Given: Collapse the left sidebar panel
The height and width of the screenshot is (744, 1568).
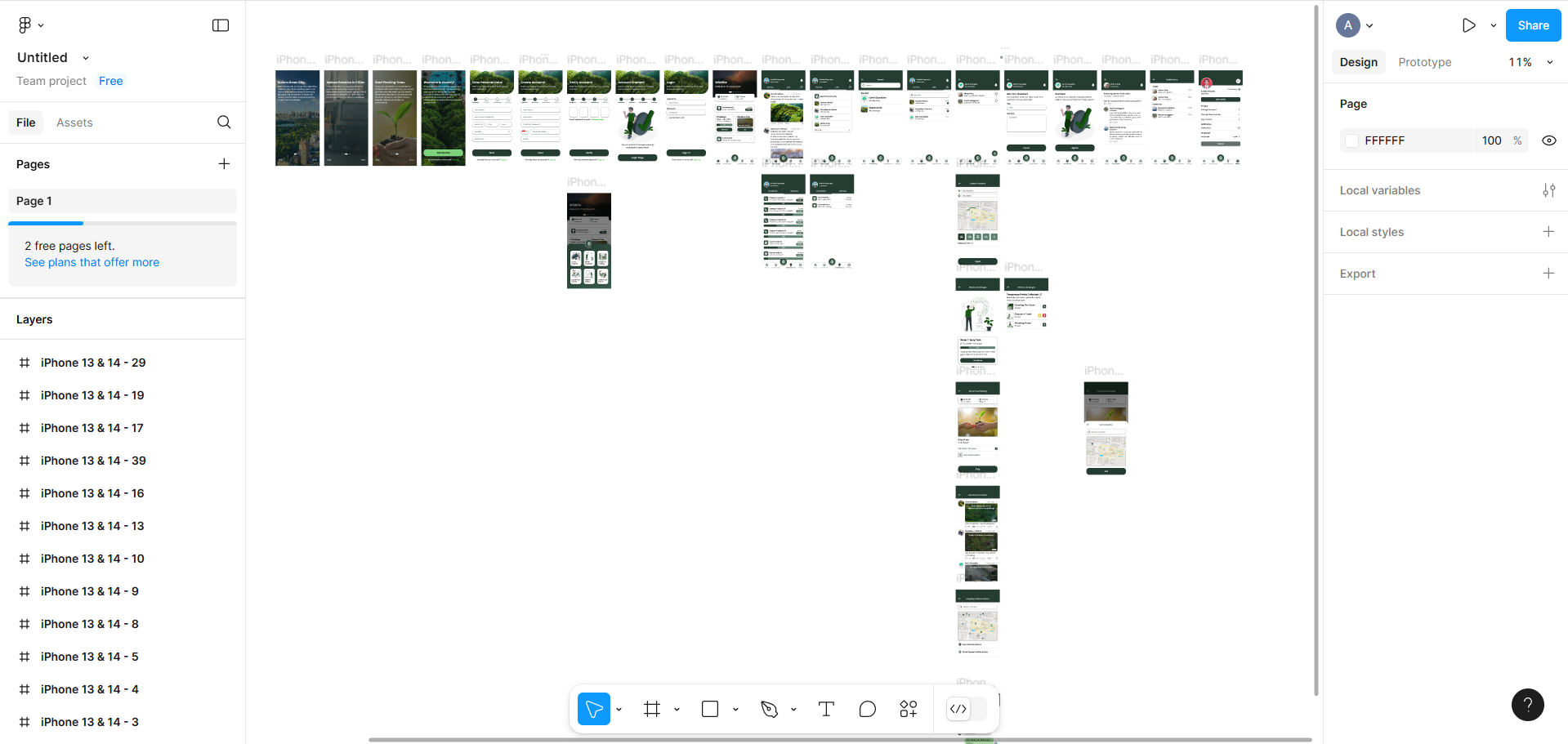Looking at the screenshot, I should pyautogui.click(x=221, y=25).
